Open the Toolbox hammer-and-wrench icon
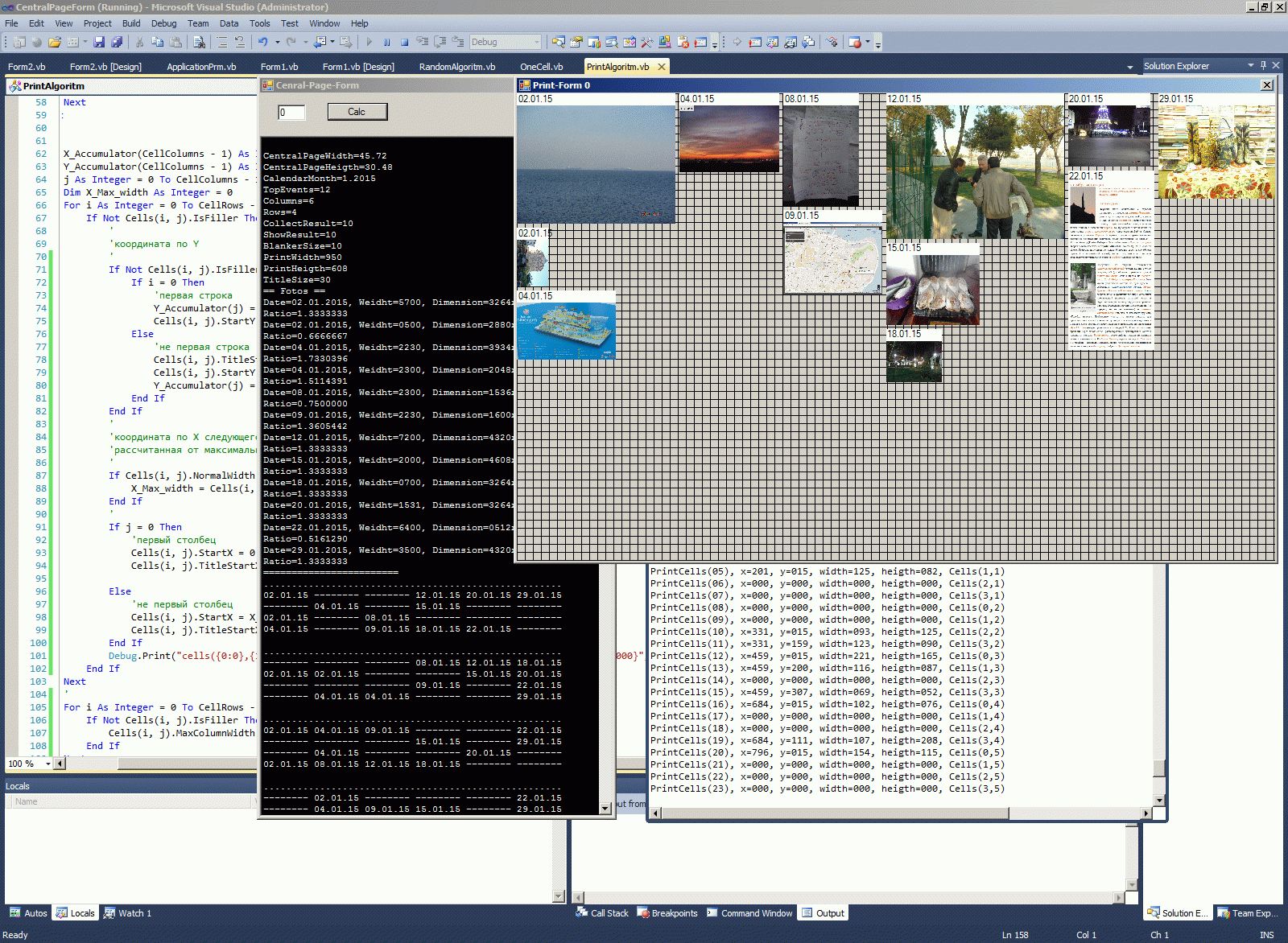 click(647, 42)
